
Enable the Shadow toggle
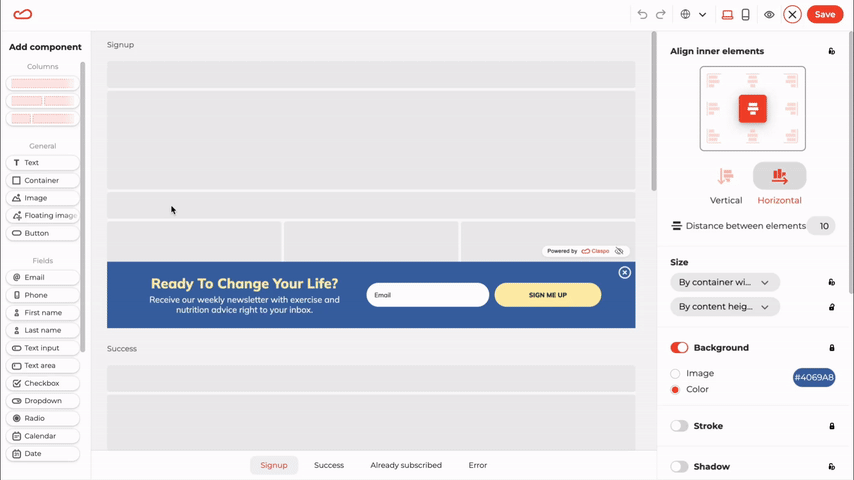click(679, 467)
